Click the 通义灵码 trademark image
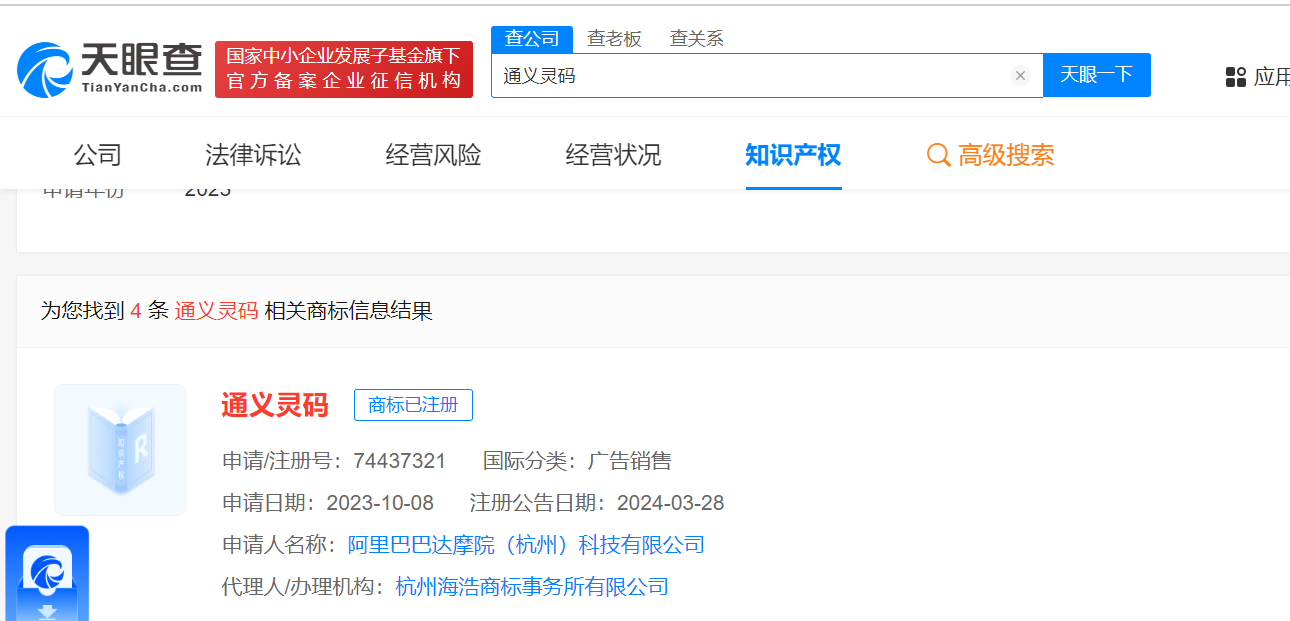1290x621 pixels. tap(120, 450)
